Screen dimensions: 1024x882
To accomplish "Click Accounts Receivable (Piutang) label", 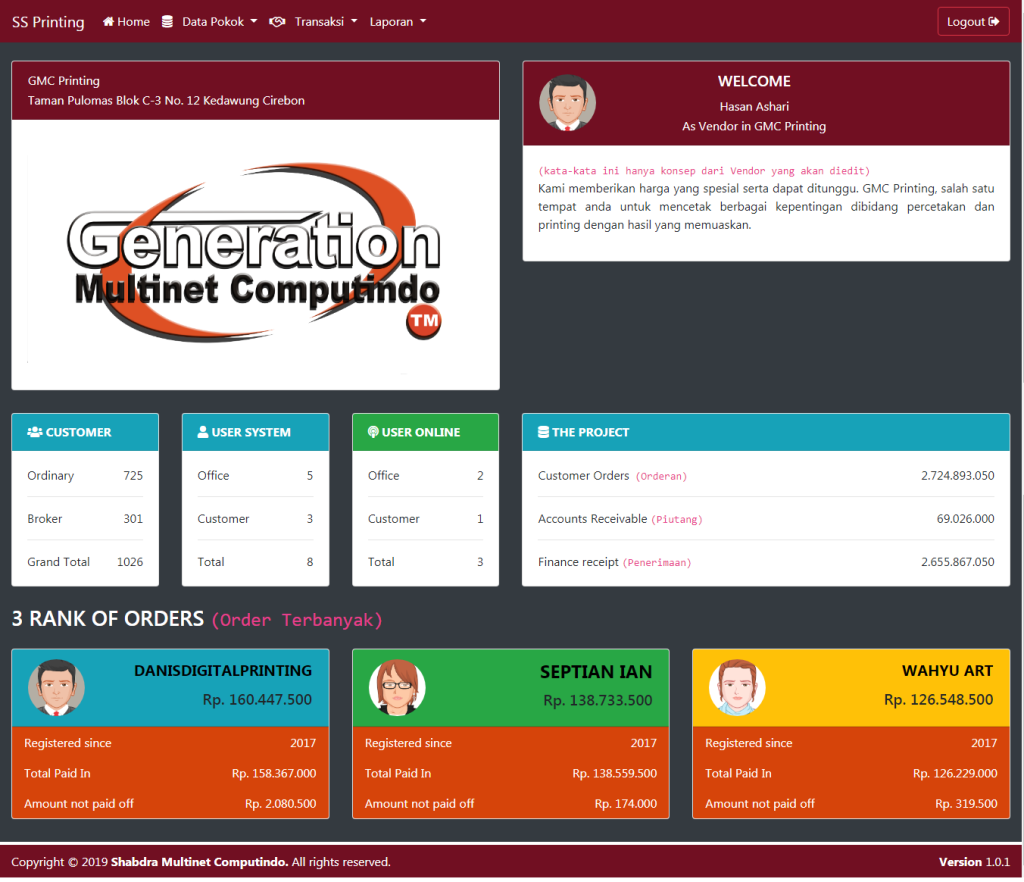I will tap(620, 519).
